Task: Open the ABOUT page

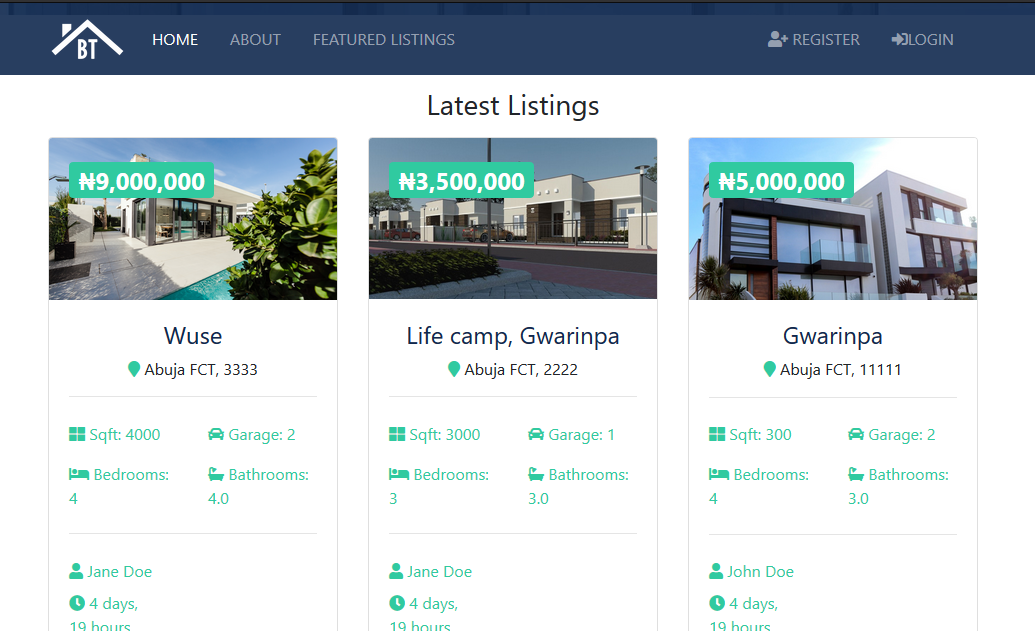Action: pos(255,39)
